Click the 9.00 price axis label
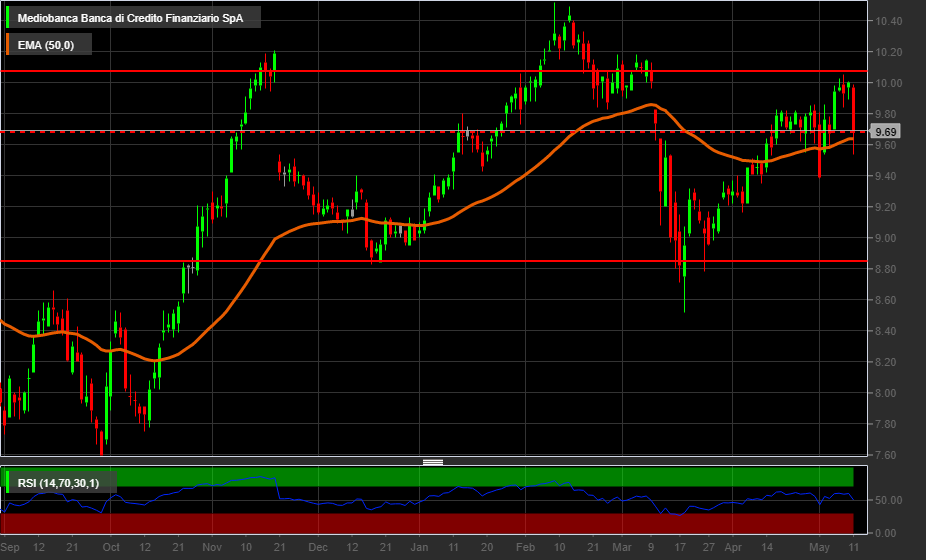The width and height of the screenshot is (926, 560). 888,238
